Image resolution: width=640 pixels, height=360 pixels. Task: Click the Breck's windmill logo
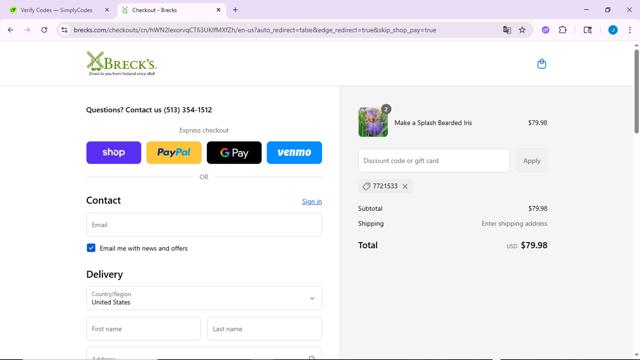(121, 63)
